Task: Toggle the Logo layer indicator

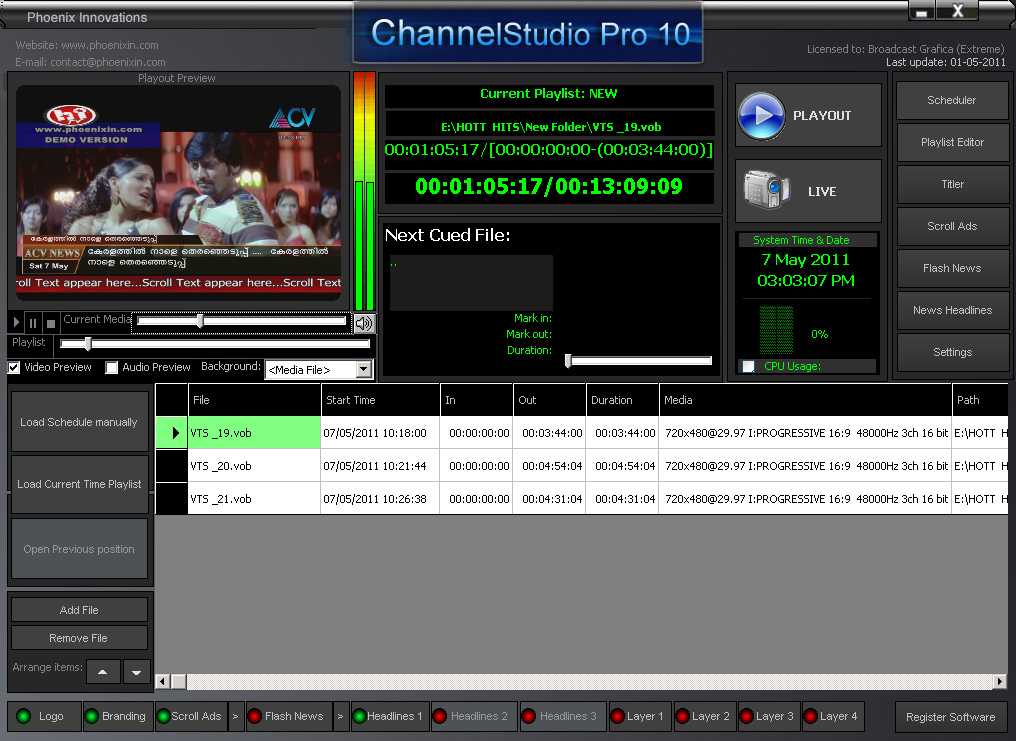Action: click(24, 716)
